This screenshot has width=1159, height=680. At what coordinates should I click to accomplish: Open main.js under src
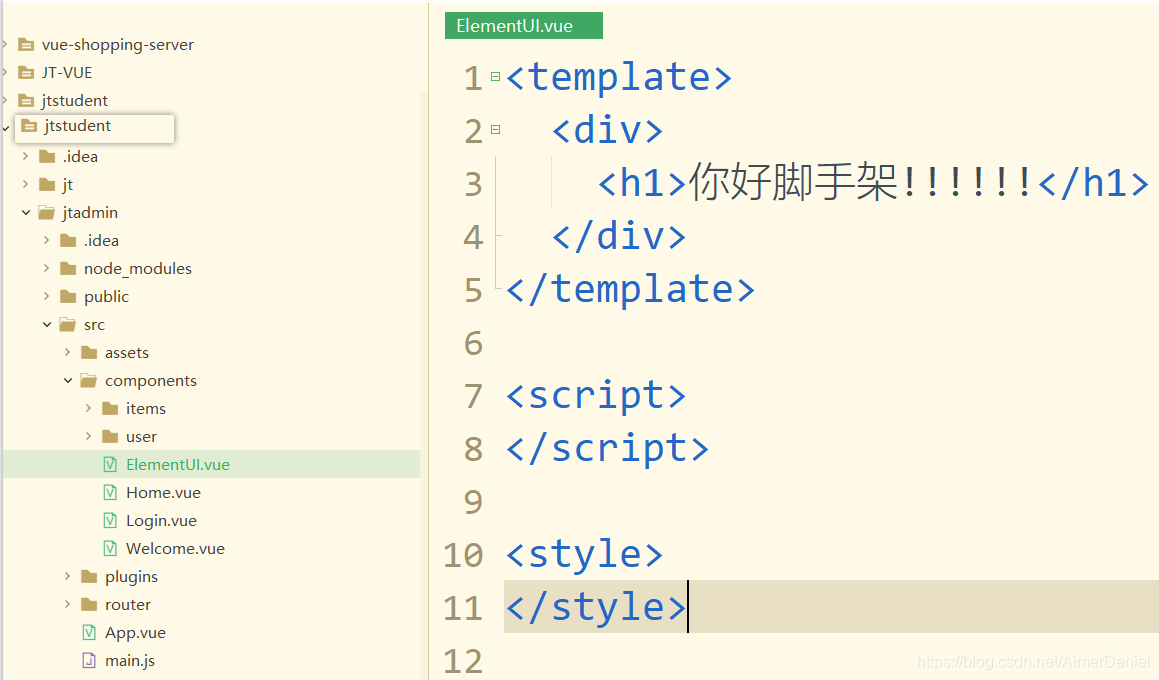click(x=130, y=662)
